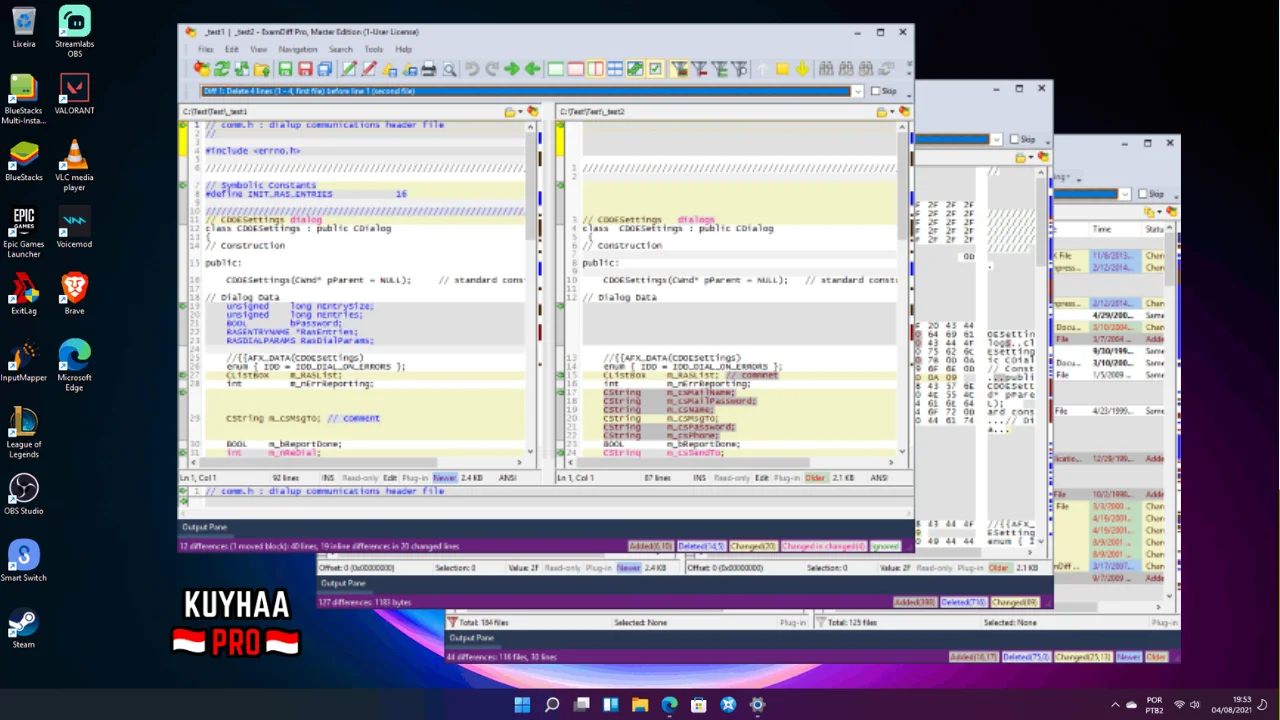The image size is (1280, 720).
Task: Click the green Re-compare arrows icon
Action: (222, 69)
